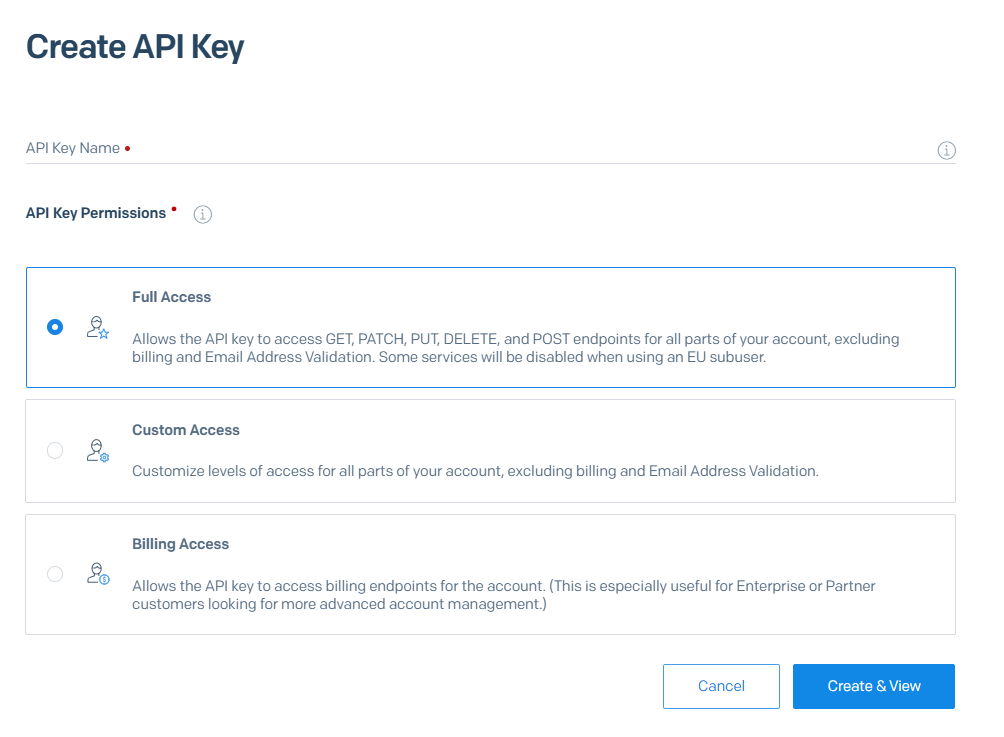Open the API Key Name info icon

[946, 150]
